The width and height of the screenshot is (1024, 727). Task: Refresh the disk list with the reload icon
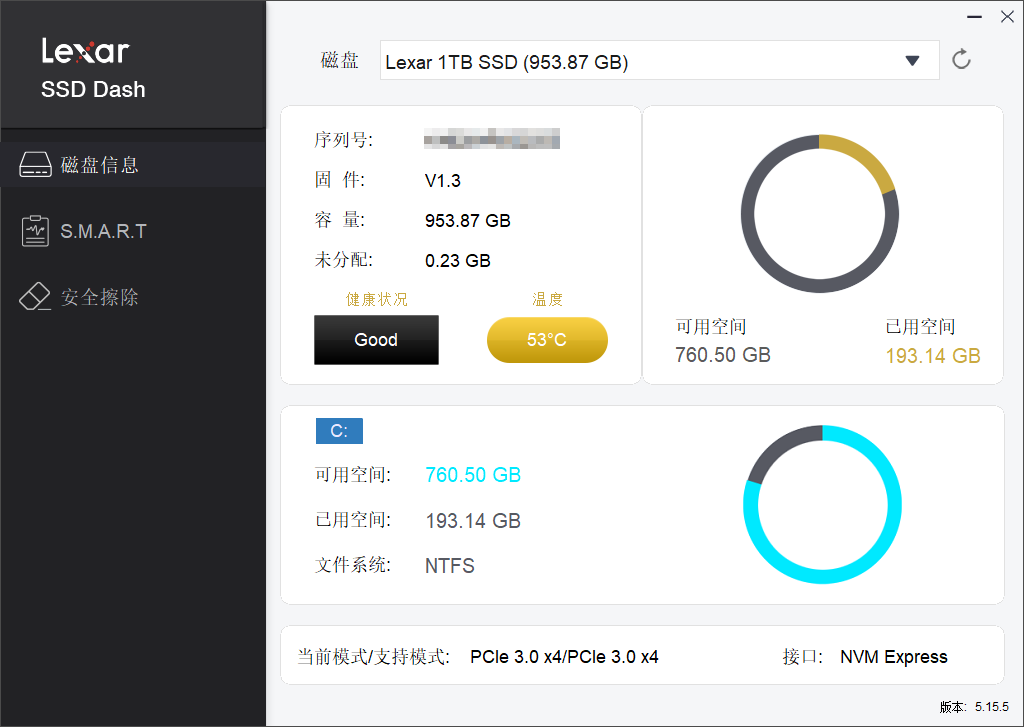click(961, 59)
